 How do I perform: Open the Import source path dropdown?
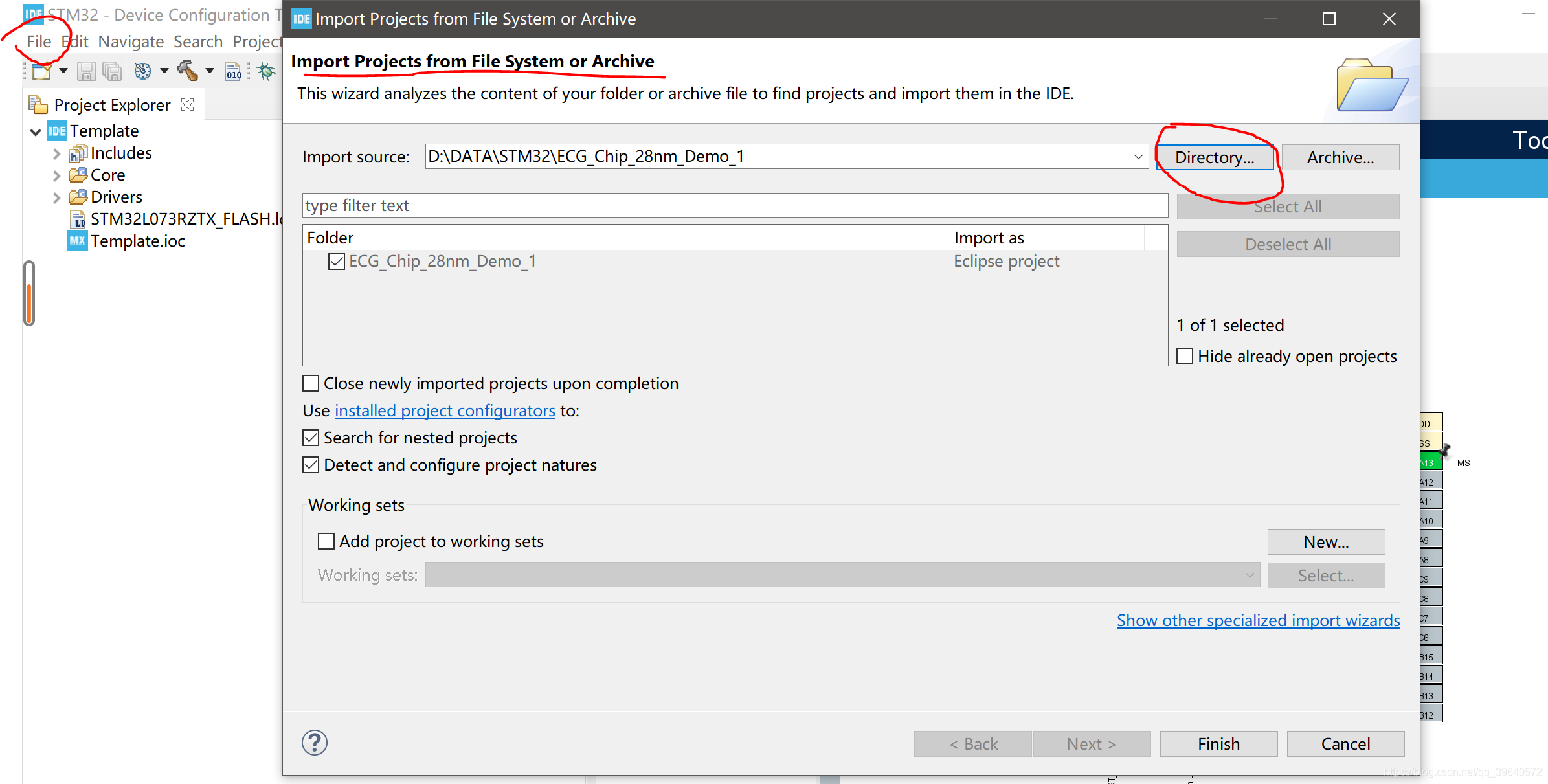tap(1138, 157)
